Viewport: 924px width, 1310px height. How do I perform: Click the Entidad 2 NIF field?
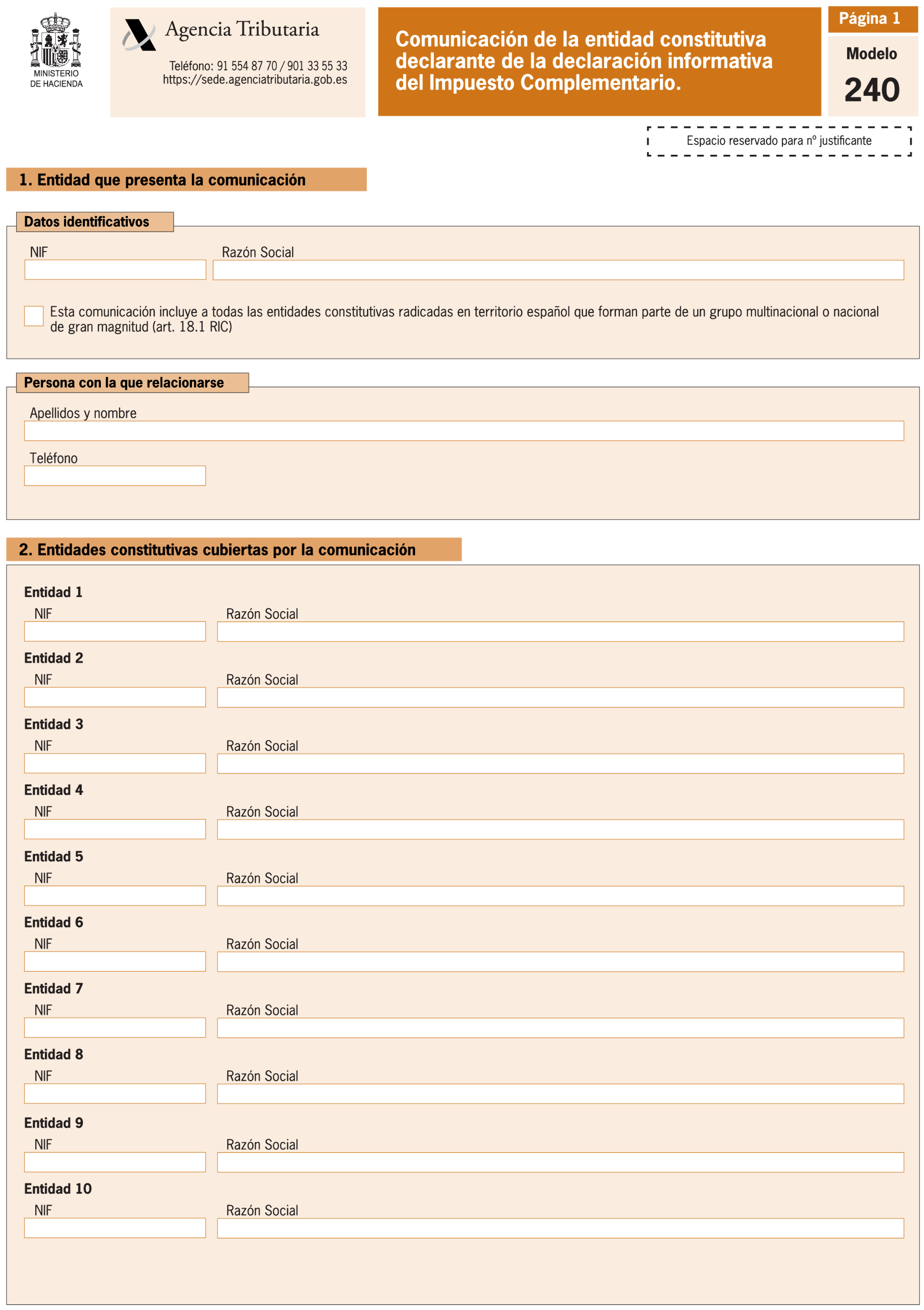pyautogui.click(x=115, y=697)
